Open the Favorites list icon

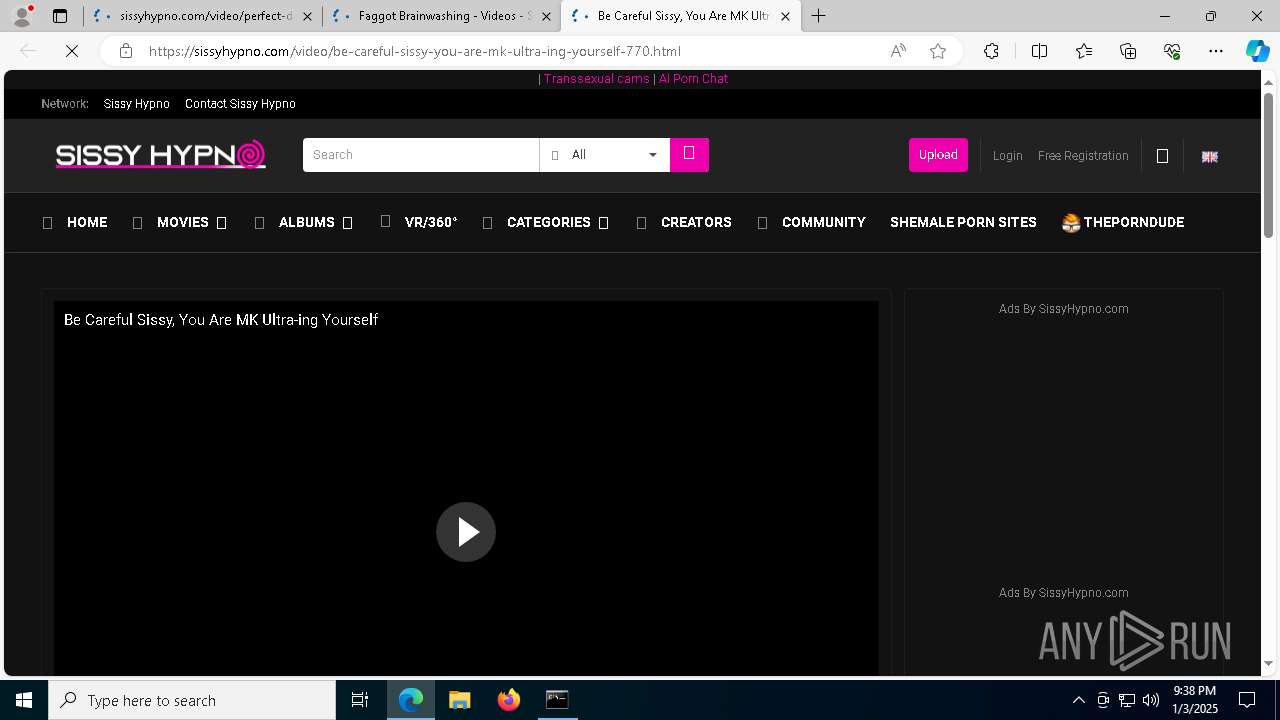pos(1084,51)
